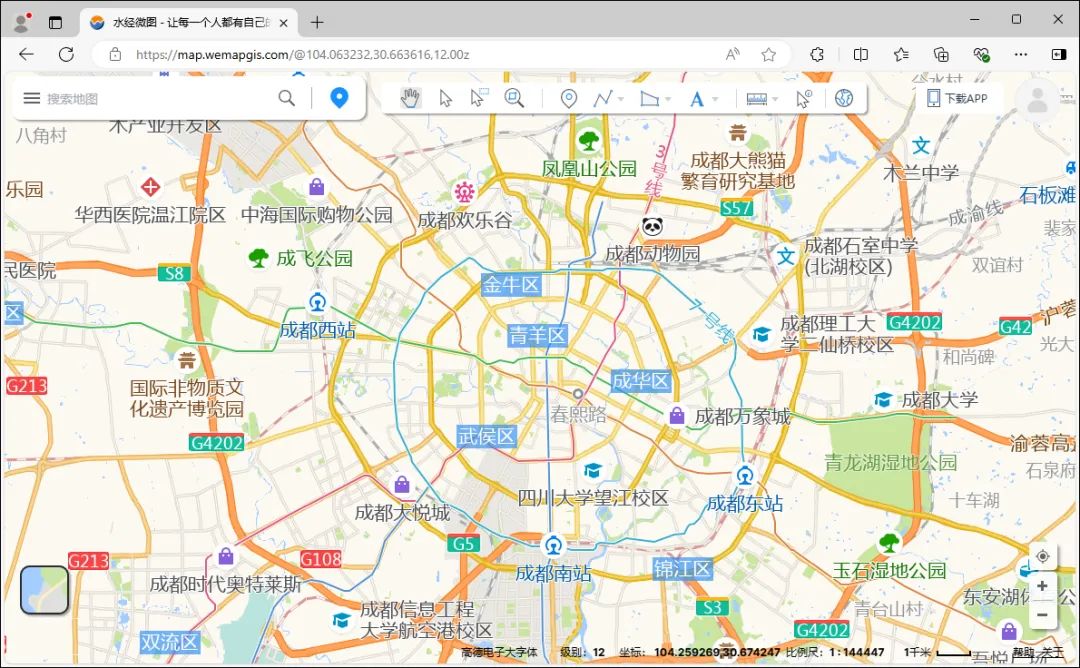The height and width of the screenshot is (668, 1080).
Task: Zoom out with the minus button
Action: click(1043, 614)
